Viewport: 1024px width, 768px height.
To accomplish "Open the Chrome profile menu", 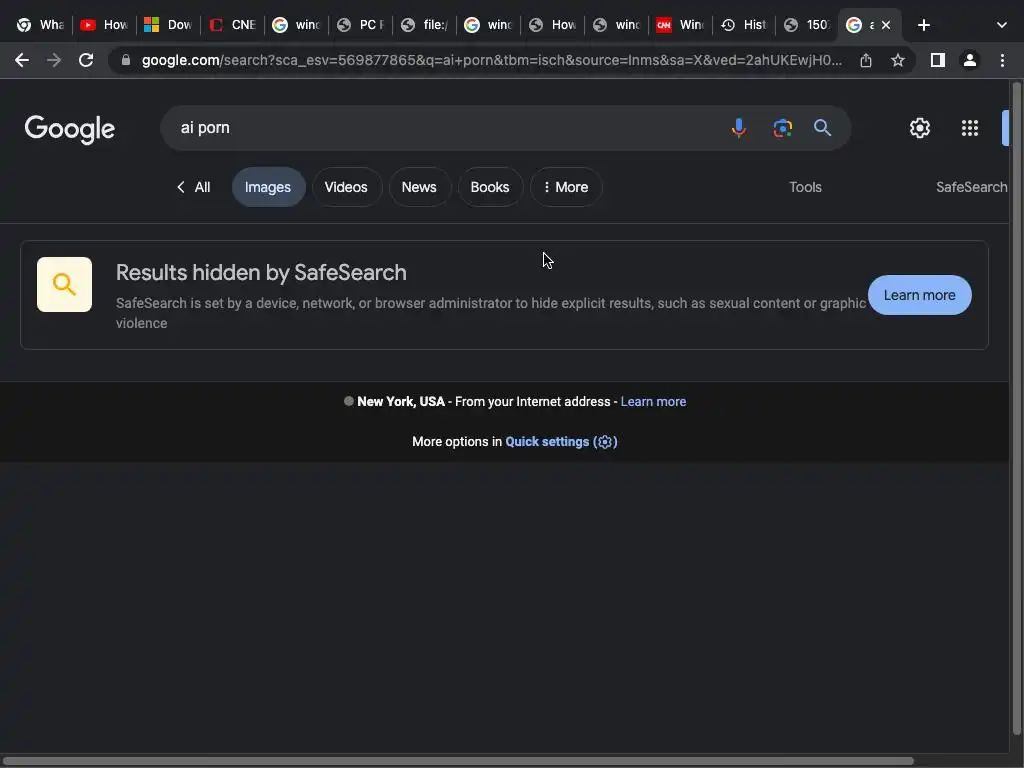I will [970, 60].
